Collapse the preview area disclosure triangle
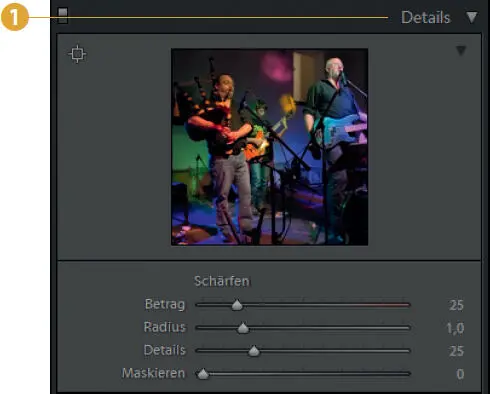The width and height of the screenshot is (490, 394). 461,51
